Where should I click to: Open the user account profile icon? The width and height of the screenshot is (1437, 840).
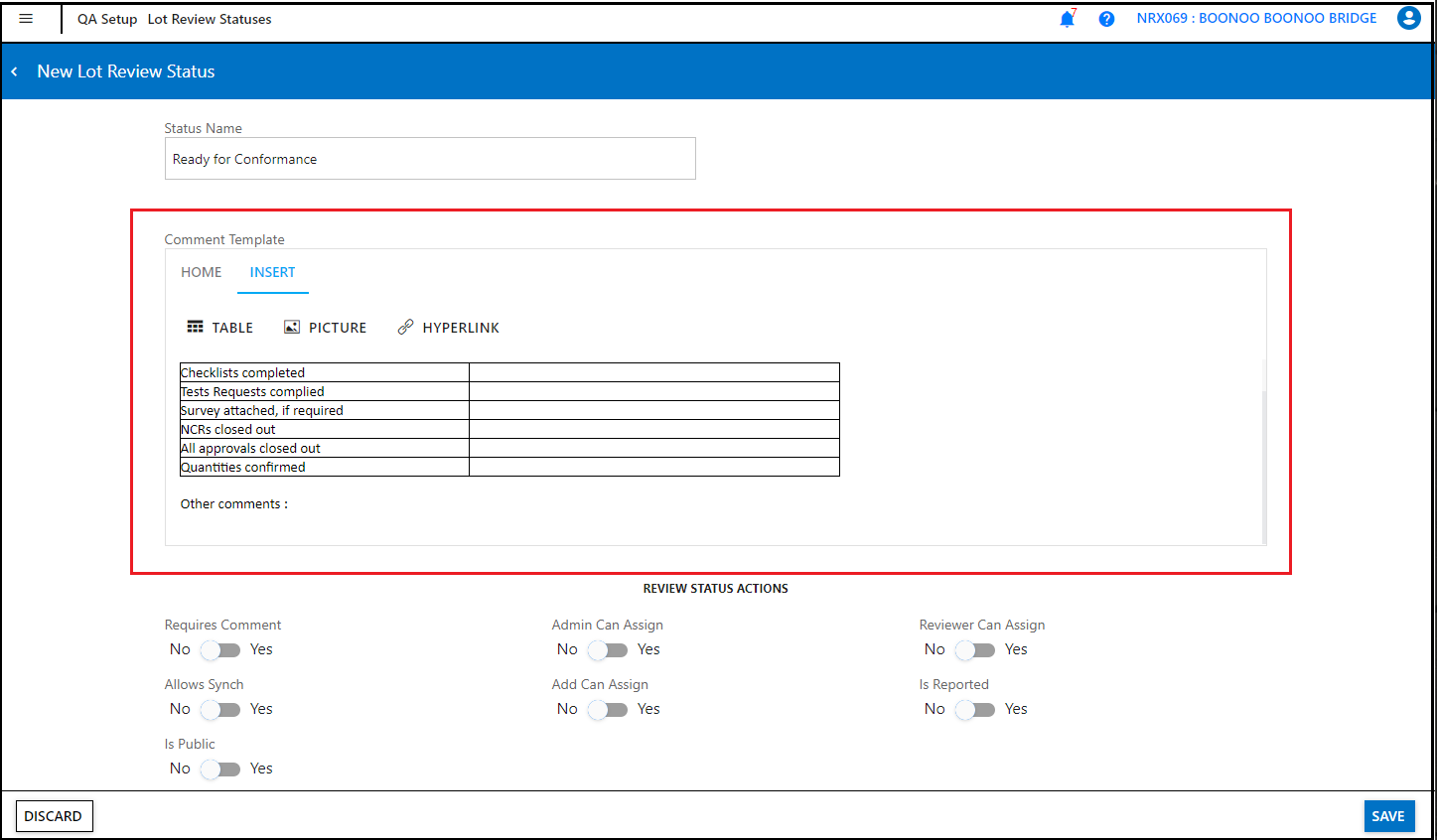(1409, 17)
